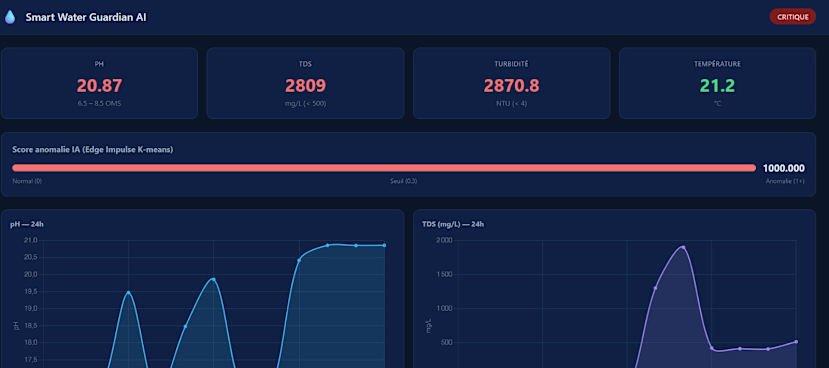Click the 'pH — 24h' chart title
829x368 pixels.
click(27, 224)
